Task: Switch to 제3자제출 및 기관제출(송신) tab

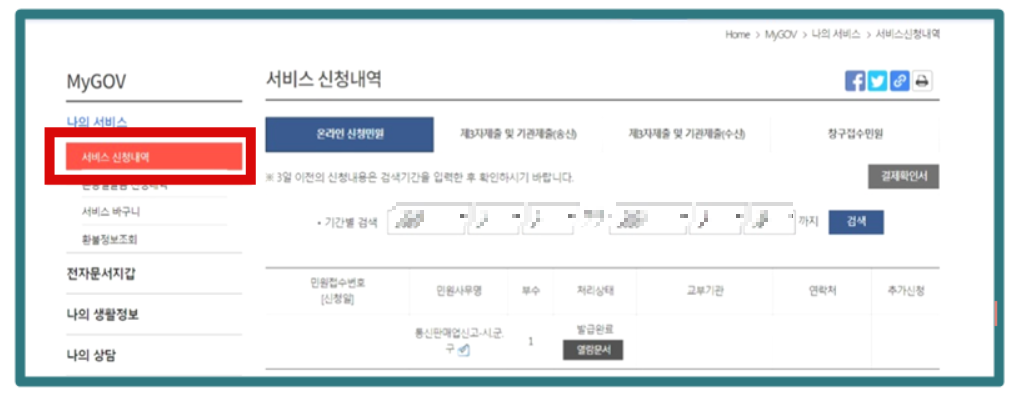Action: coord(518,135)
